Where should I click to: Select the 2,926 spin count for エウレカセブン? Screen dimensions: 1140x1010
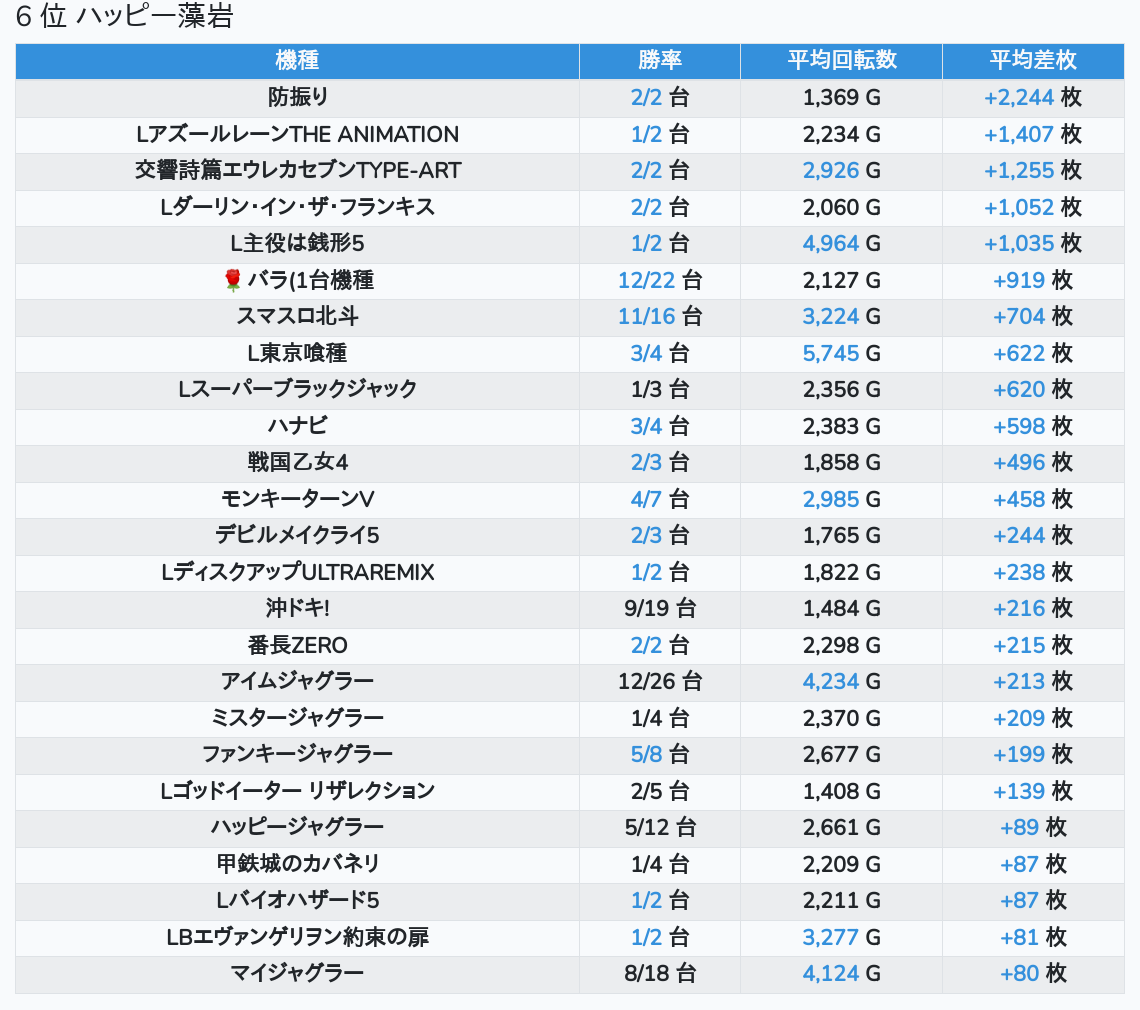(x=830, y=170)
